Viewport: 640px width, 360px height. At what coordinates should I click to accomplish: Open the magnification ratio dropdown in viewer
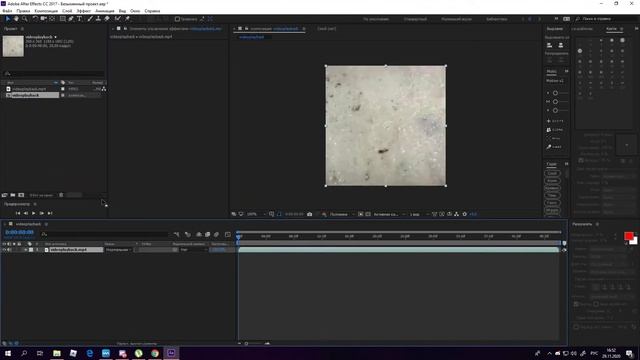point(256,214)
